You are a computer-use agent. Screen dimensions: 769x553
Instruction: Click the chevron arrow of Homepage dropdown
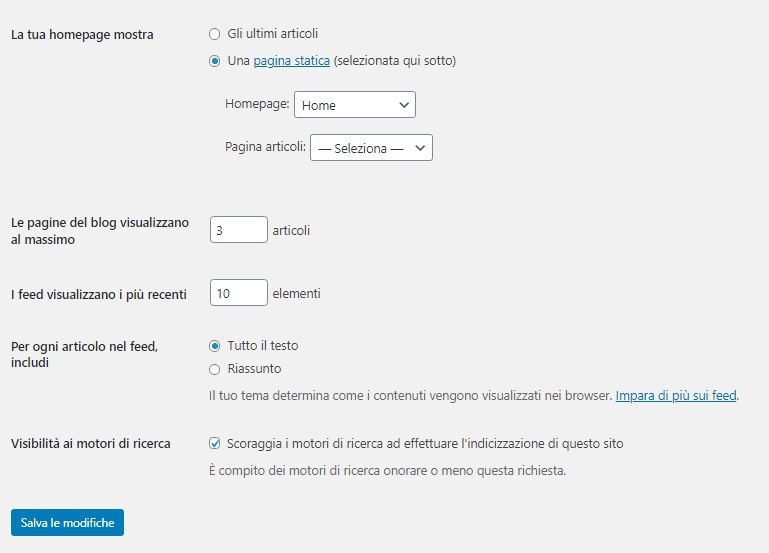pyautogui.click(x=404, y=105)
